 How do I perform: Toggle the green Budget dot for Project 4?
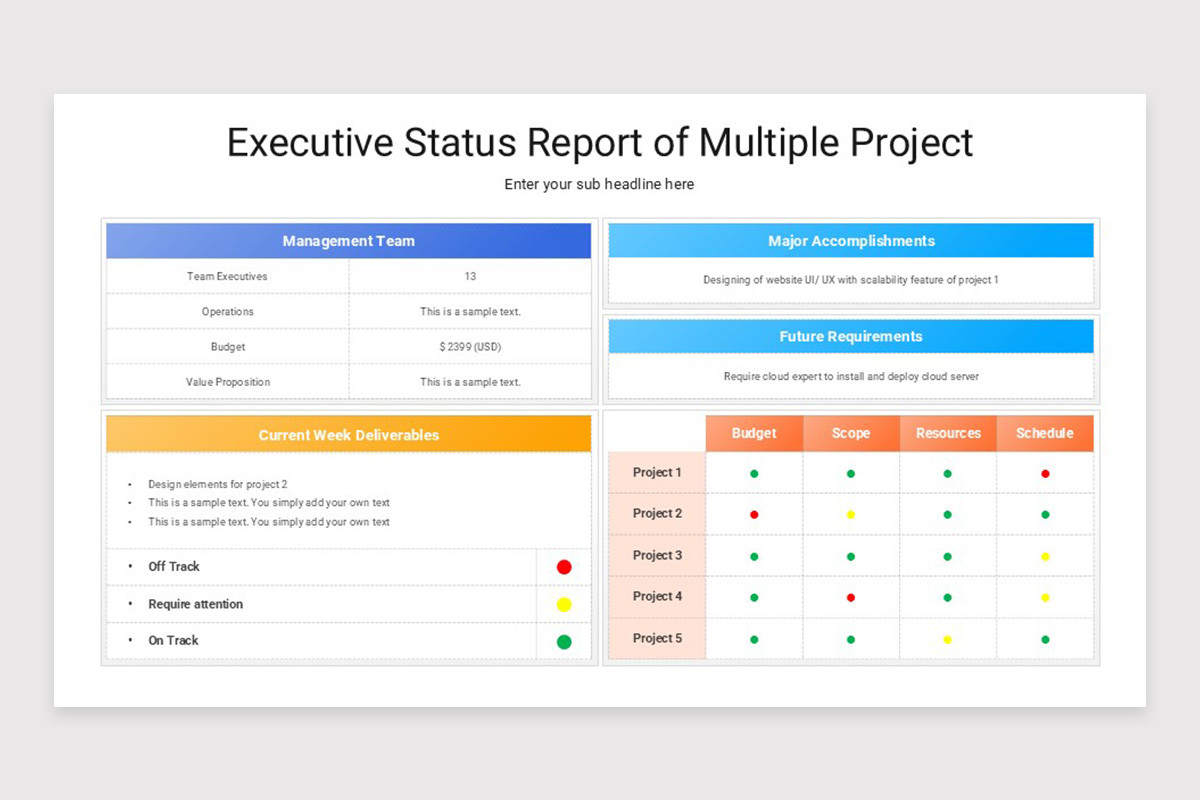754,597
